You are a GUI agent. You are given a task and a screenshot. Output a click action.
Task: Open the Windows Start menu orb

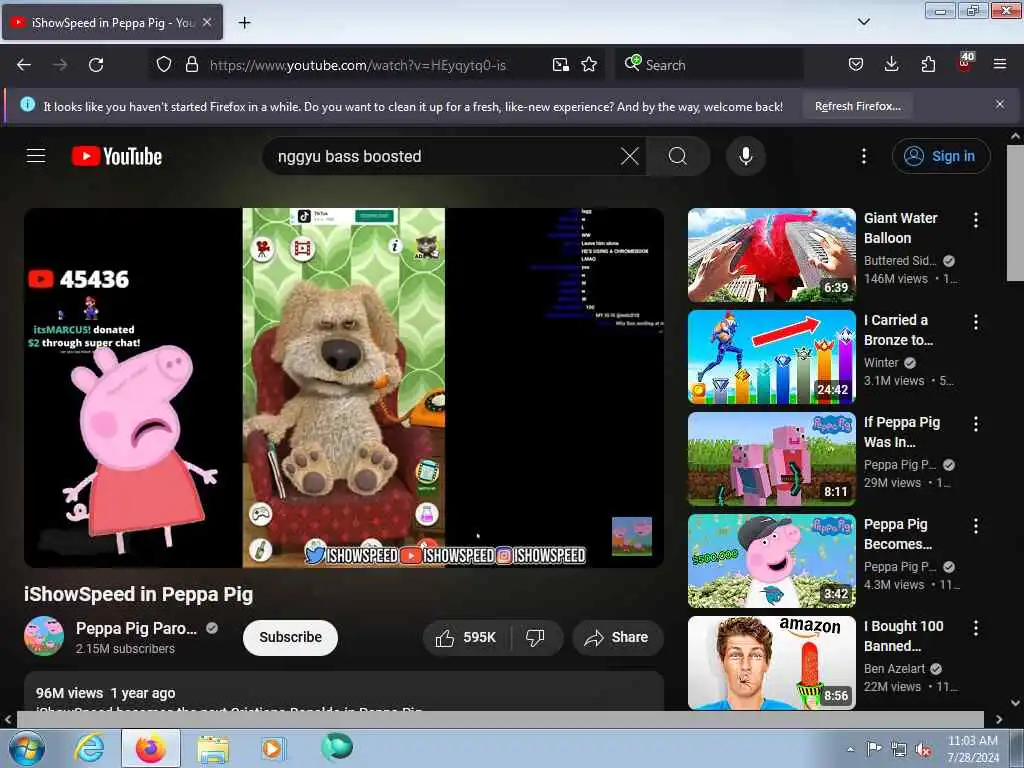(x=26, y=749)
